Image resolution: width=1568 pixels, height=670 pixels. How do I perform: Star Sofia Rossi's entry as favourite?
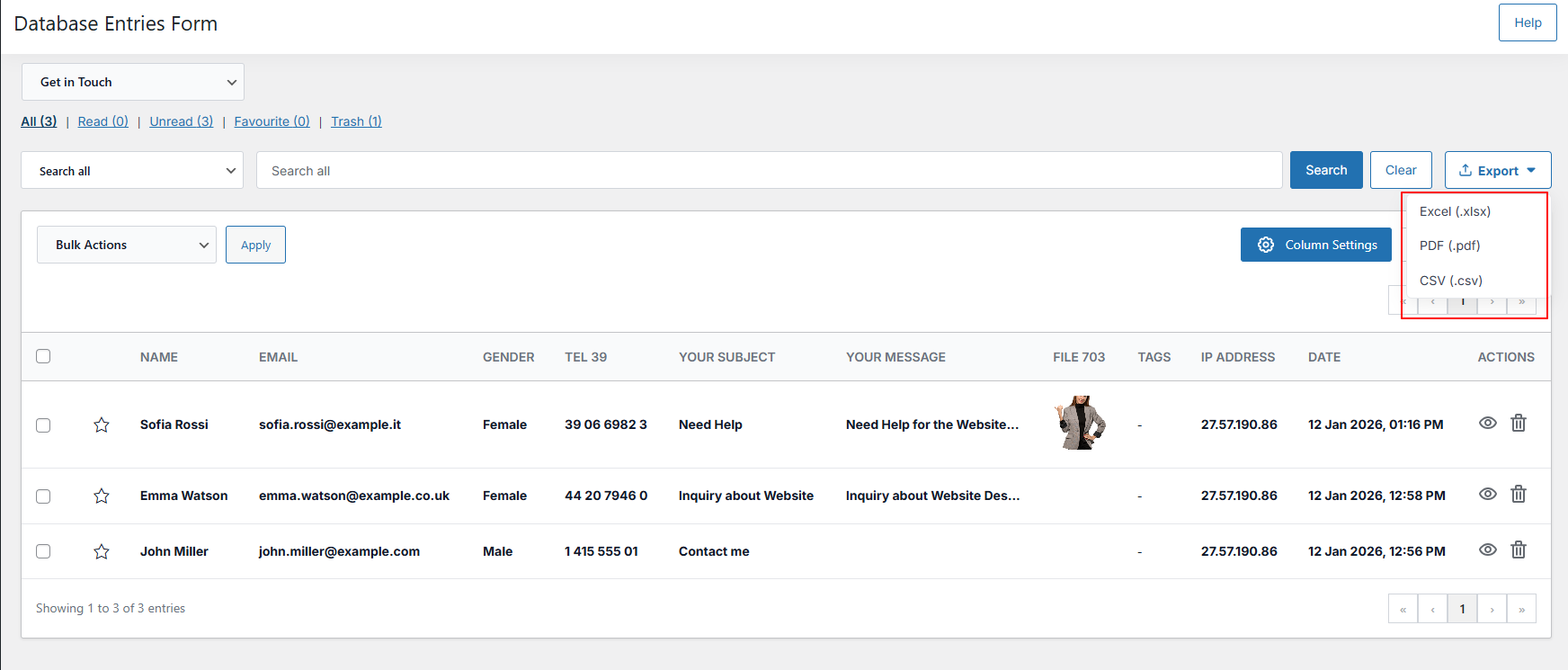coord(102,424)
